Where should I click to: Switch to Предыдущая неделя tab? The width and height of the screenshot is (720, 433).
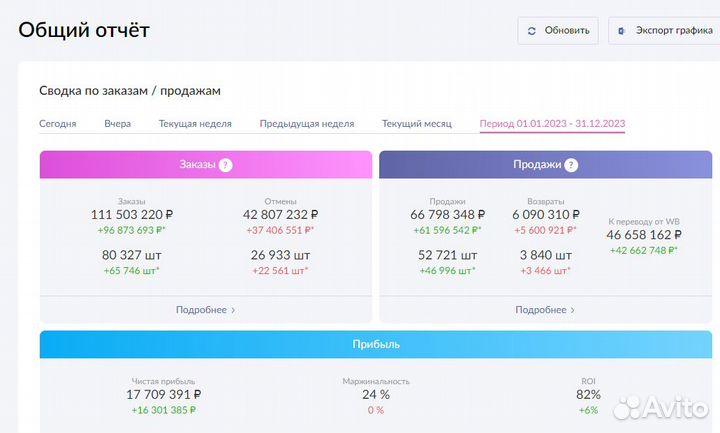307,124
